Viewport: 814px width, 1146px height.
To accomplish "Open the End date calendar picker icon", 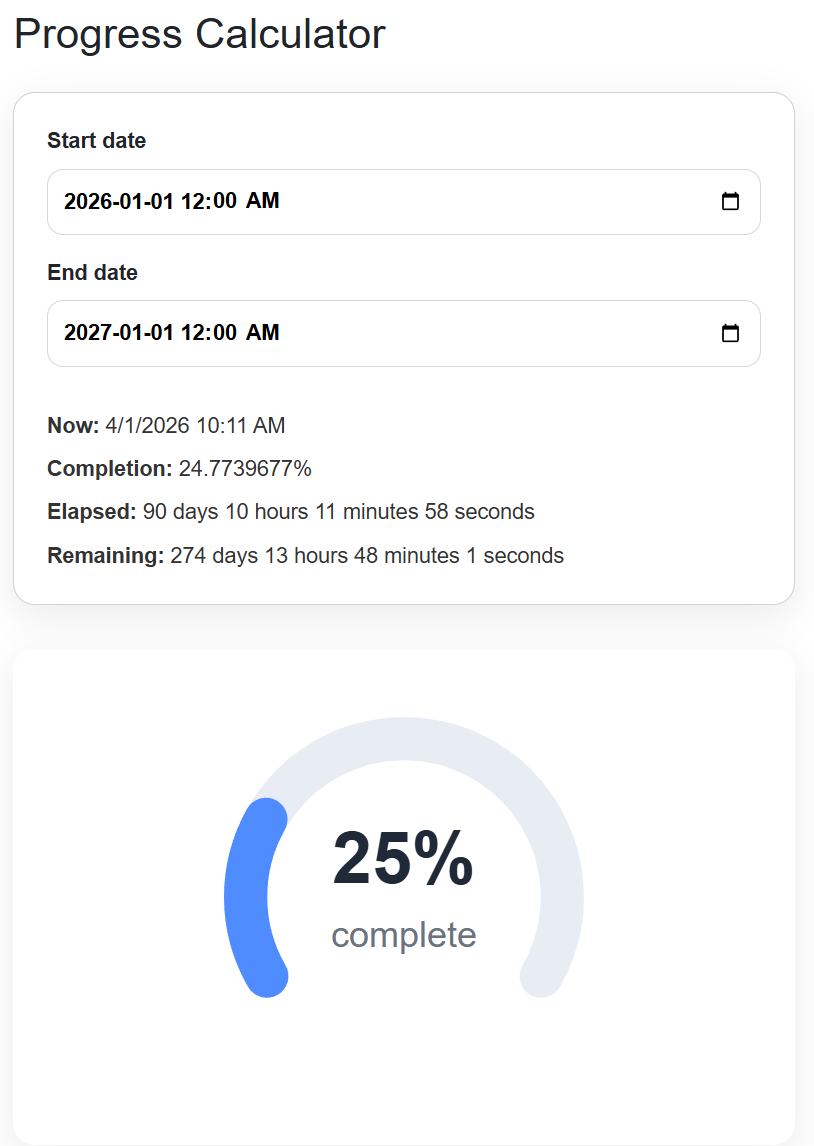I will tap(730, 333).
